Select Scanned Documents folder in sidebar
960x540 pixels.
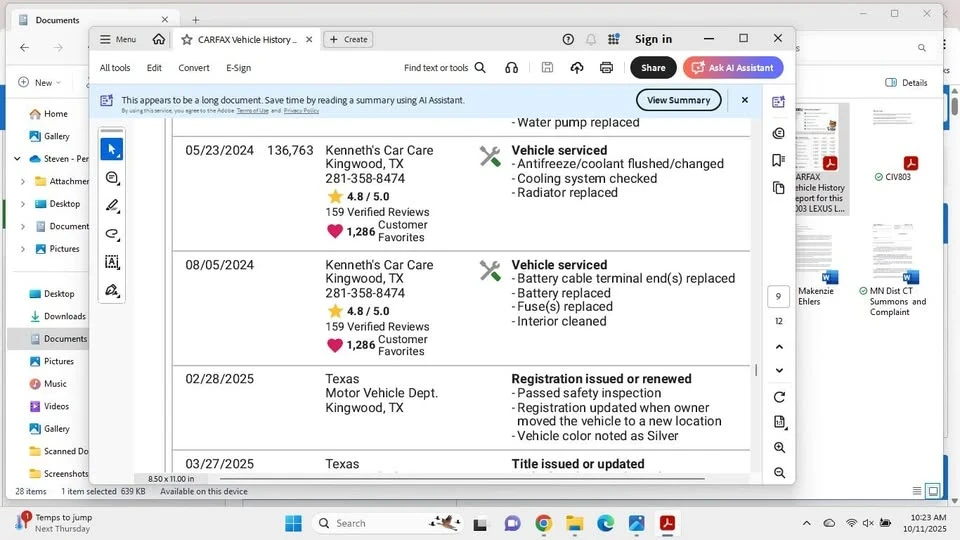pyautogui.click(x=59, y=451)
